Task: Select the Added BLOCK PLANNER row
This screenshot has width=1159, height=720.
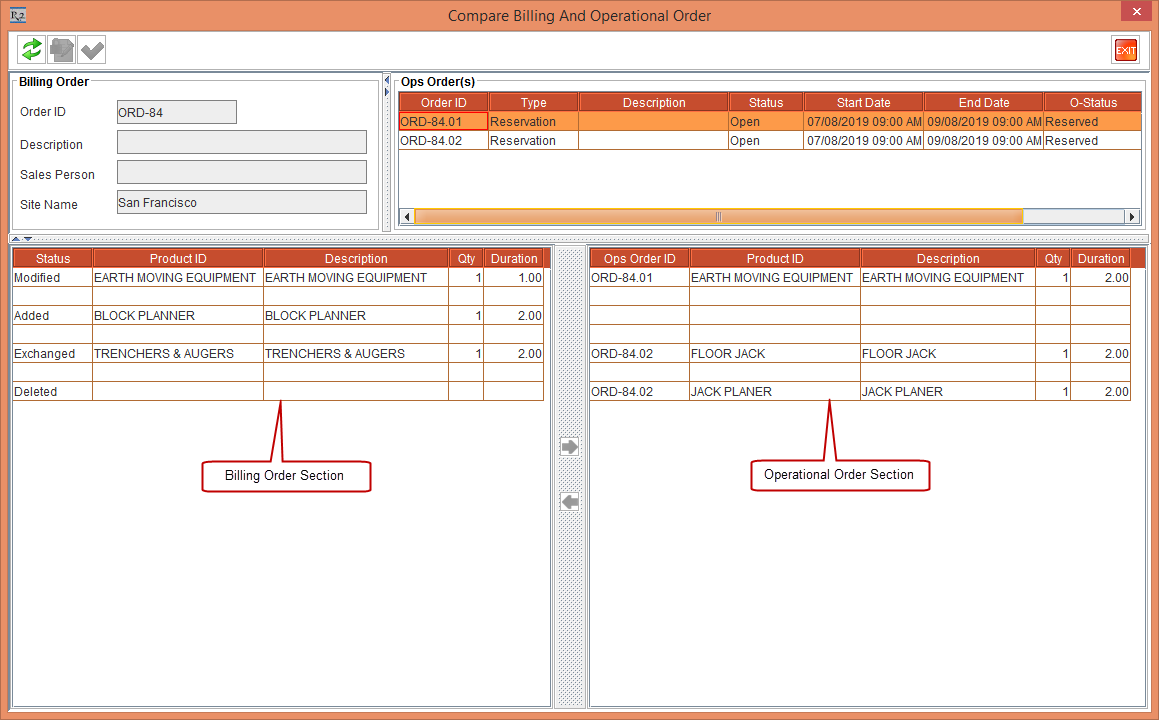Action: coord(250,315)
